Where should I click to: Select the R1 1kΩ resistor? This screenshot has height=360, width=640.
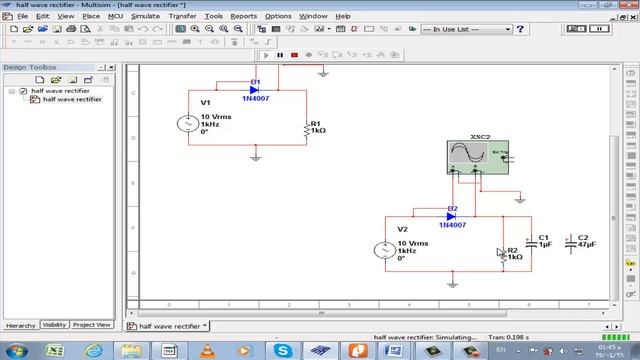point(307,130)
